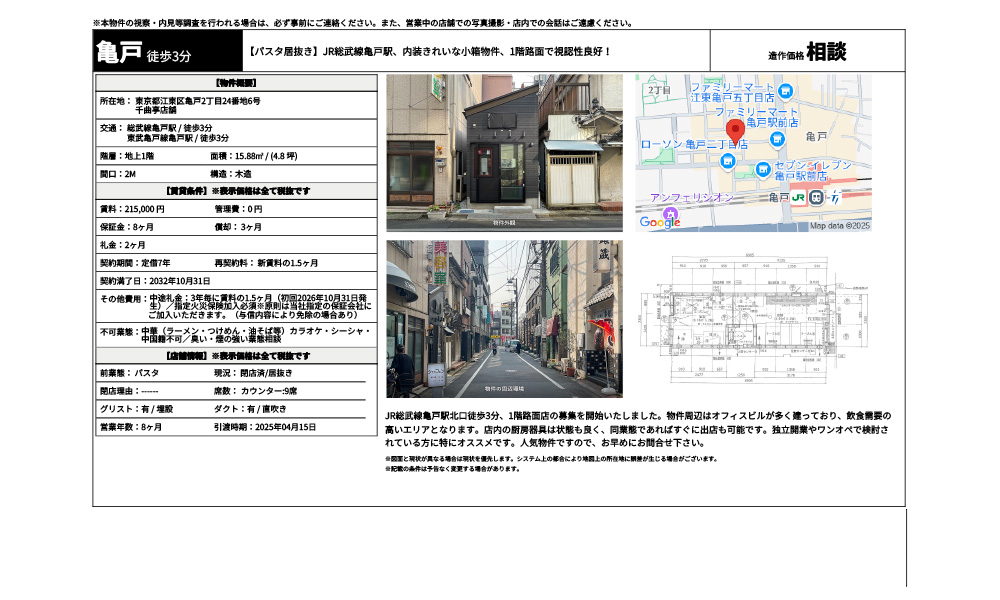This screenshot has width=1000, height=600.
Task: Click the ファミリーマート江東亀戸五丁目店 store icon
Action: tap(784, 91)
